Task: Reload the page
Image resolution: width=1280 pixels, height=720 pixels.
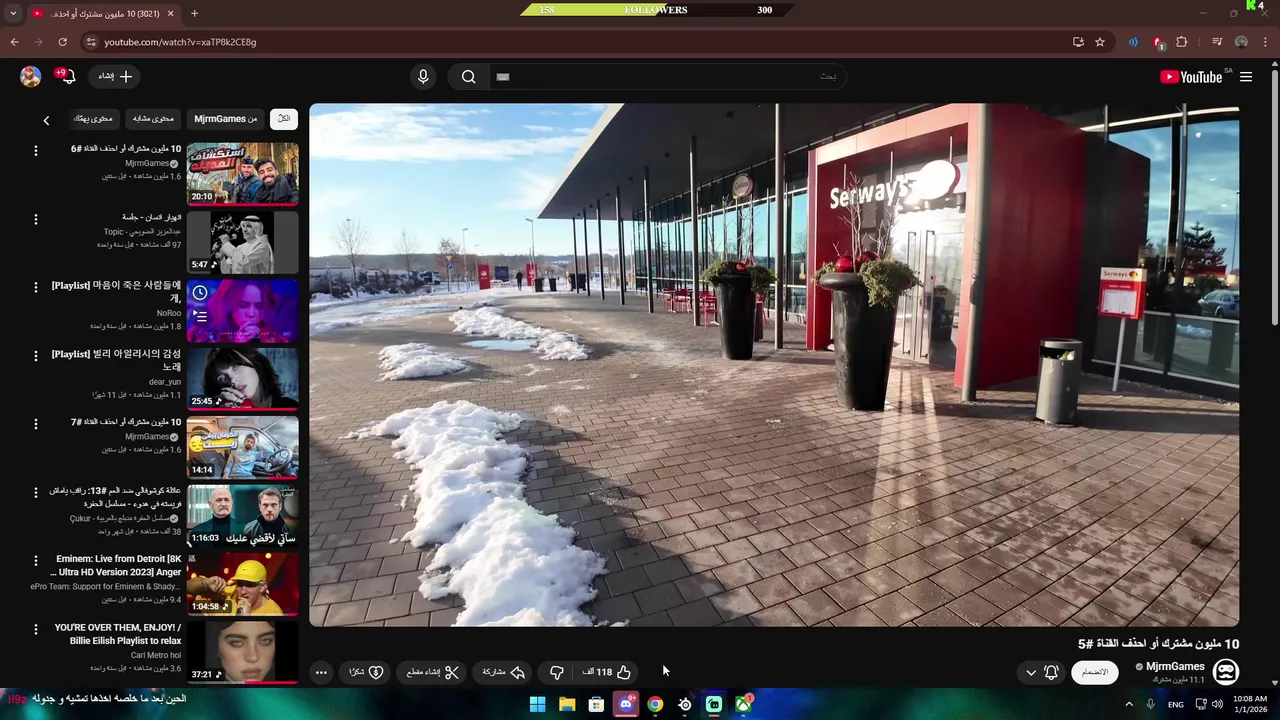Action: pos(62,42)
